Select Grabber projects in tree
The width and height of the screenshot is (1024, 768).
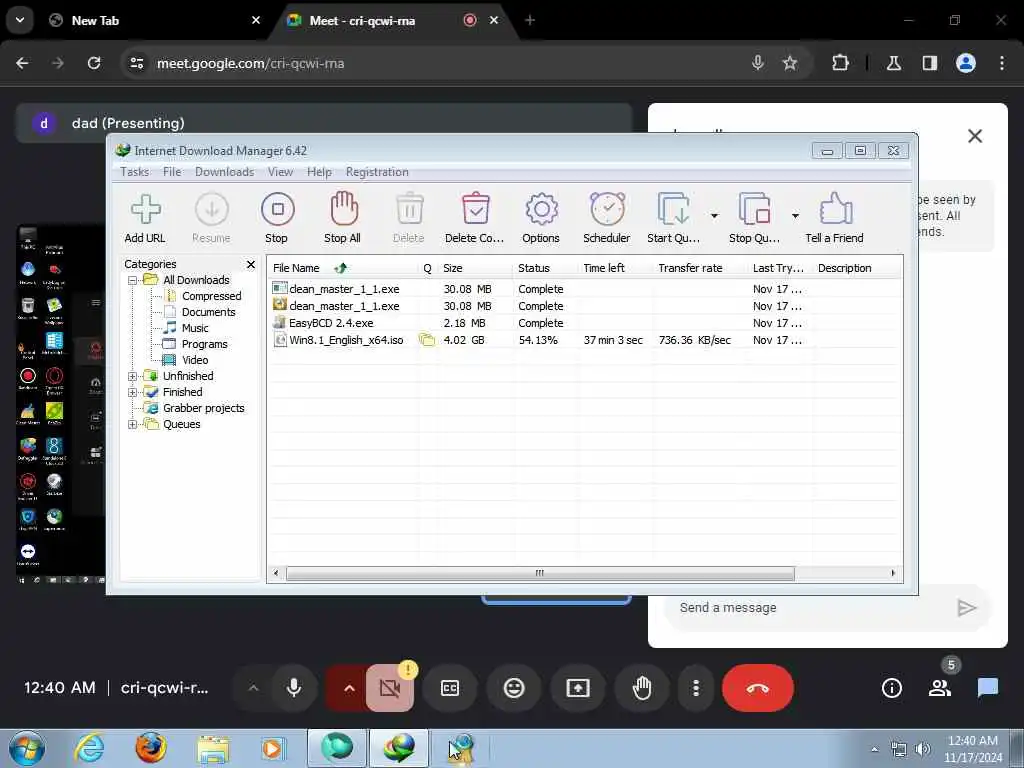[203, 408]
